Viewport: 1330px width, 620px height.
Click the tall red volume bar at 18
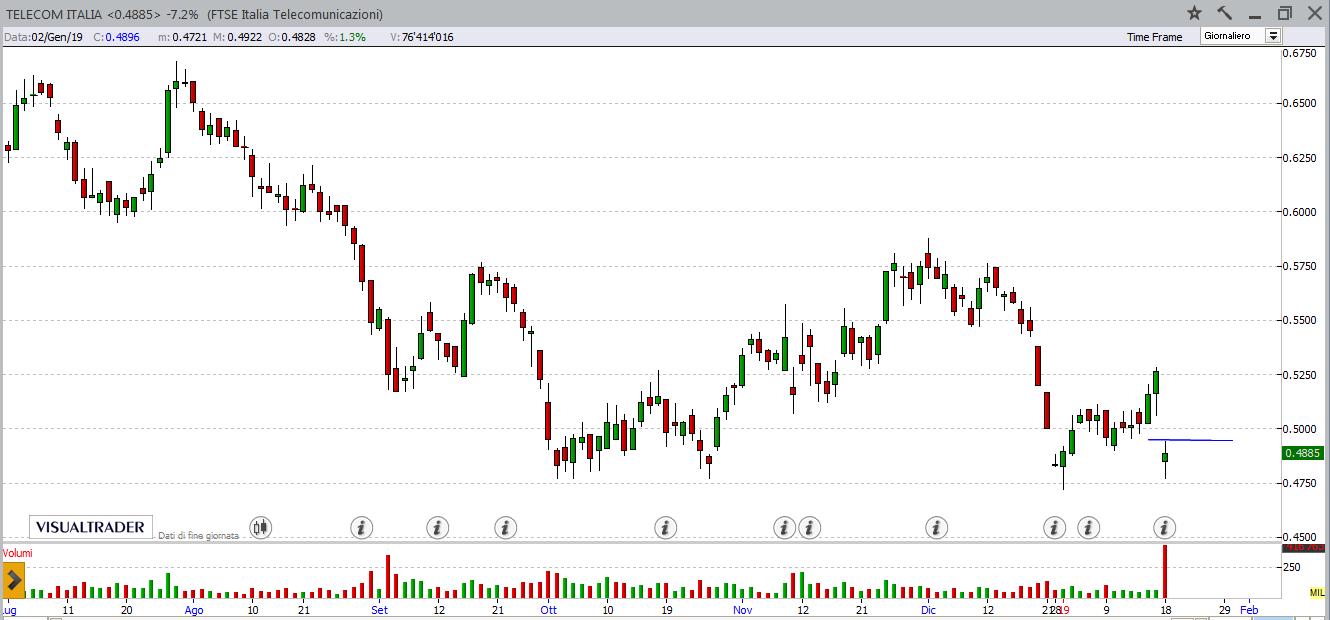tap(1165, 571)
